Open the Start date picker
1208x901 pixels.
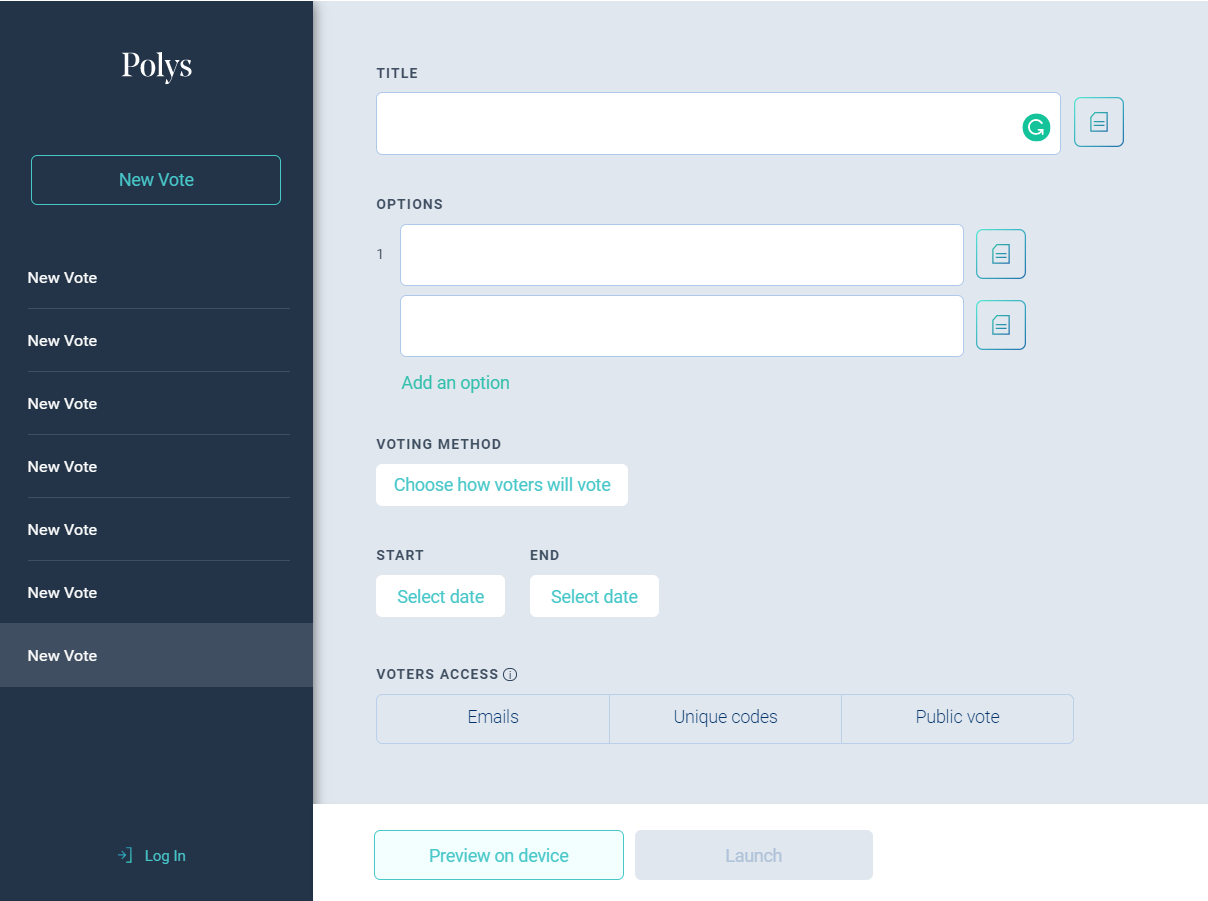click(x=440, y=596)
